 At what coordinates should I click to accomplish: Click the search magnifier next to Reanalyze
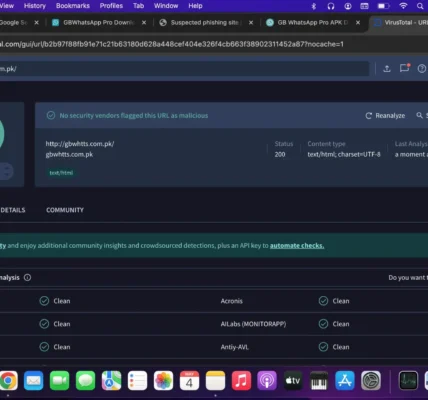(419, 115)
